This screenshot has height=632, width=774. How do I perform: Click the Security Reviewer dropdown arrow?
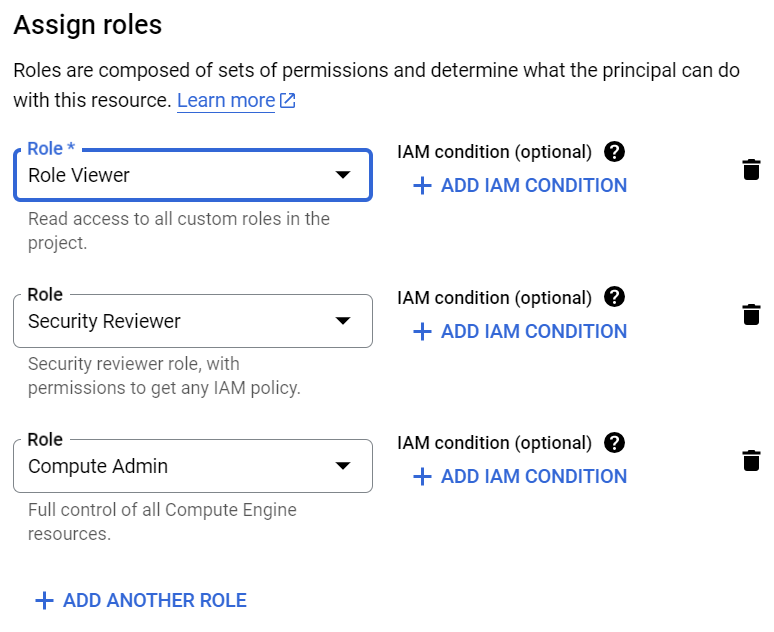pos(343,321)
